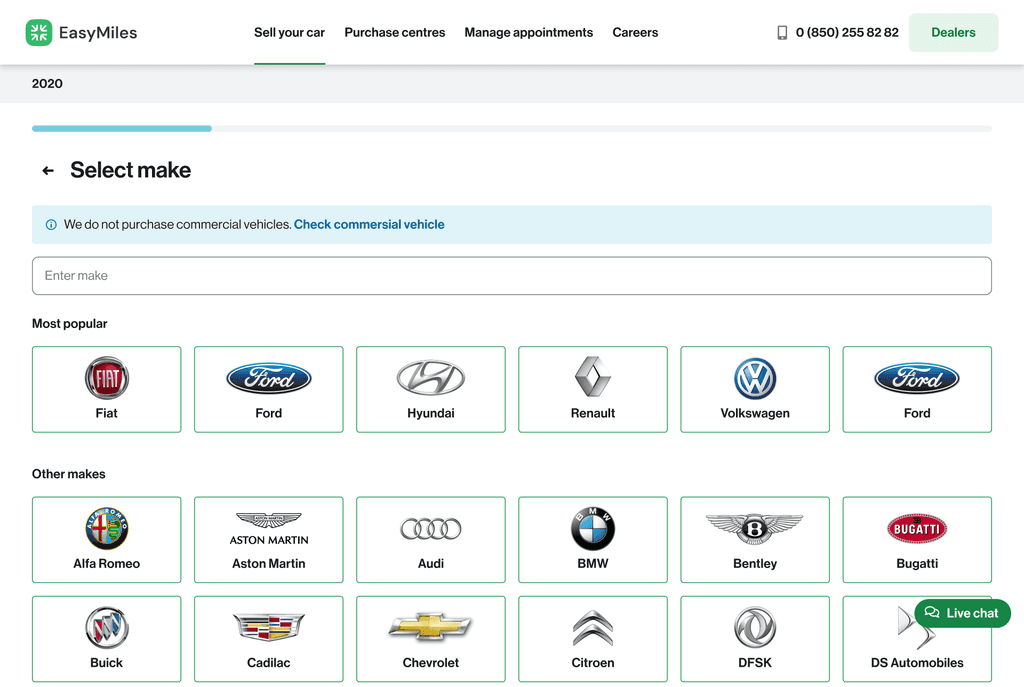Open Manage appointments menu item
Image resolution: width=1024 pixels, height=687 pixels.
528,33
